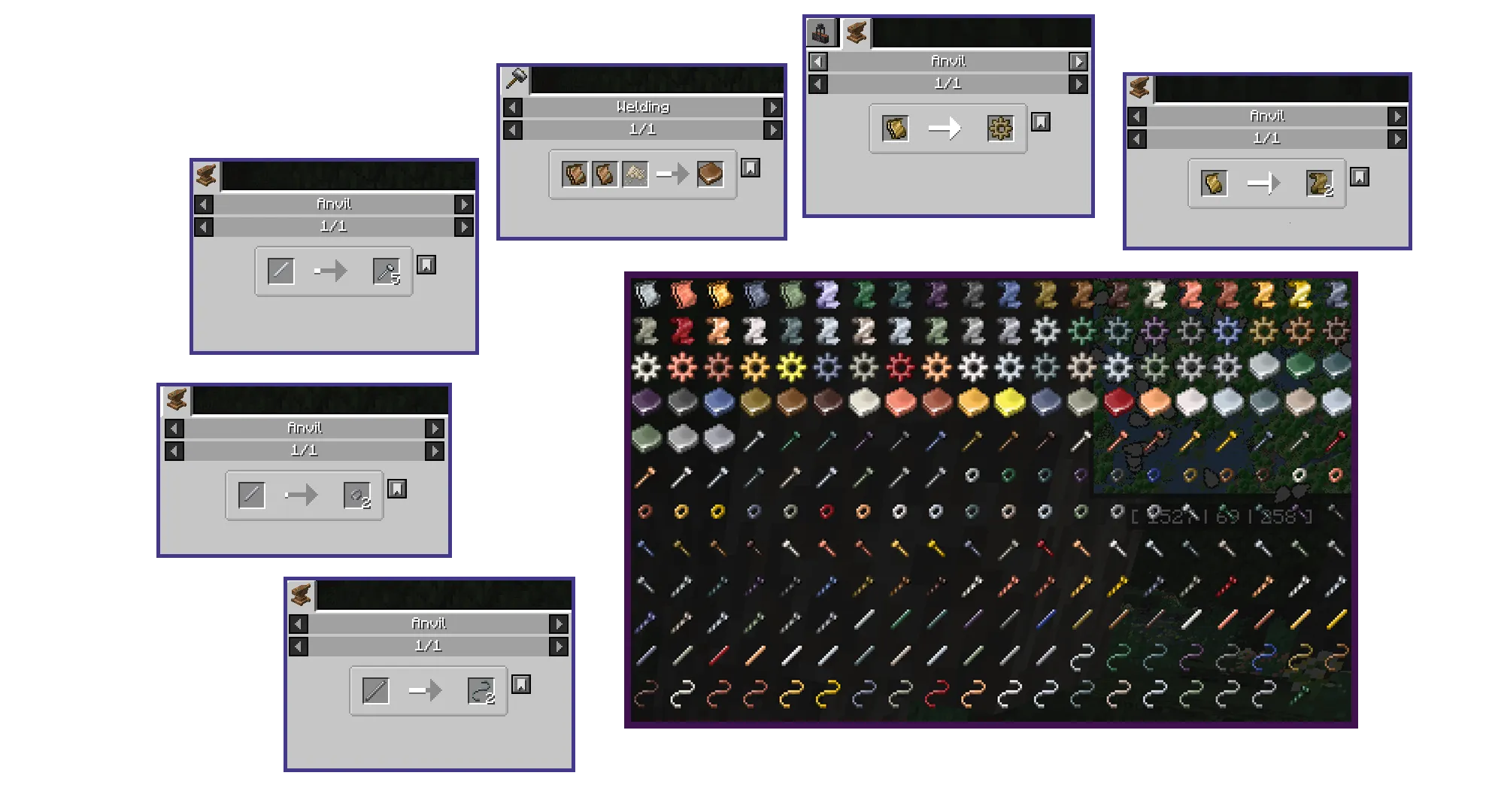Click the plate input of the curved-plate recipe
This screenshot has height=812, width=1489.
[x=1214, y=183]
